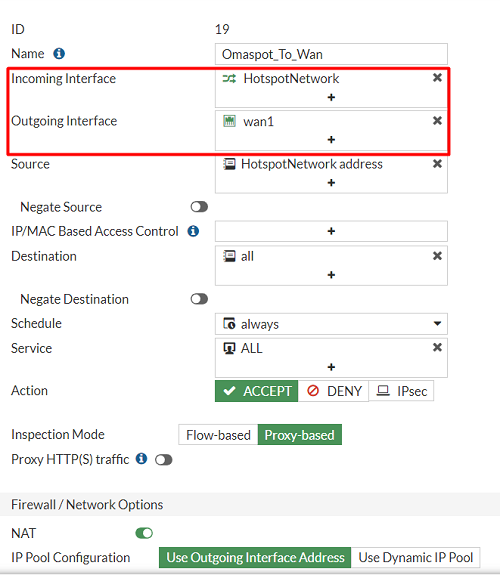Remove HotspotNetwork address from Source
500x575 pixels.
437,164
